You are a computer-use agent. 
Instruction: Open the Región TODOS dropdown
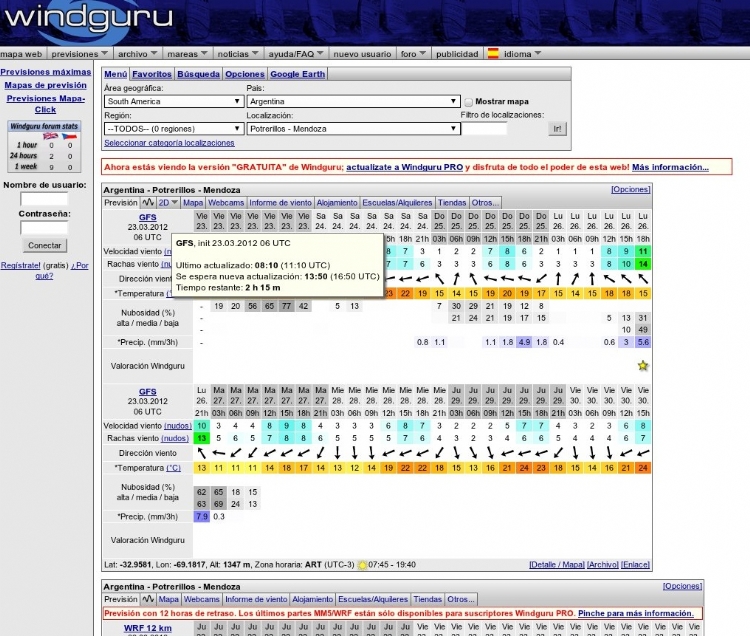coord(174,129)
